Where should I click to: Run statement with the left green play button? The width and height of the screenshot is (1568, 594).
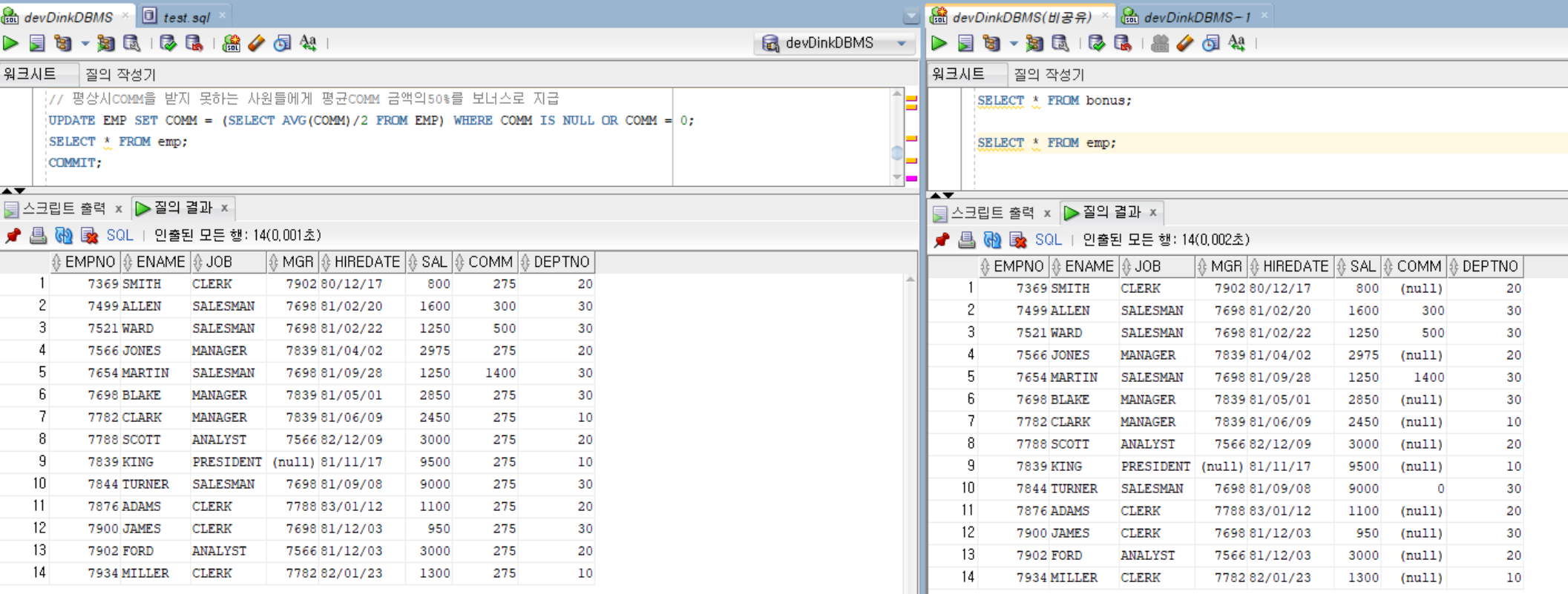(x=10, y=43)
